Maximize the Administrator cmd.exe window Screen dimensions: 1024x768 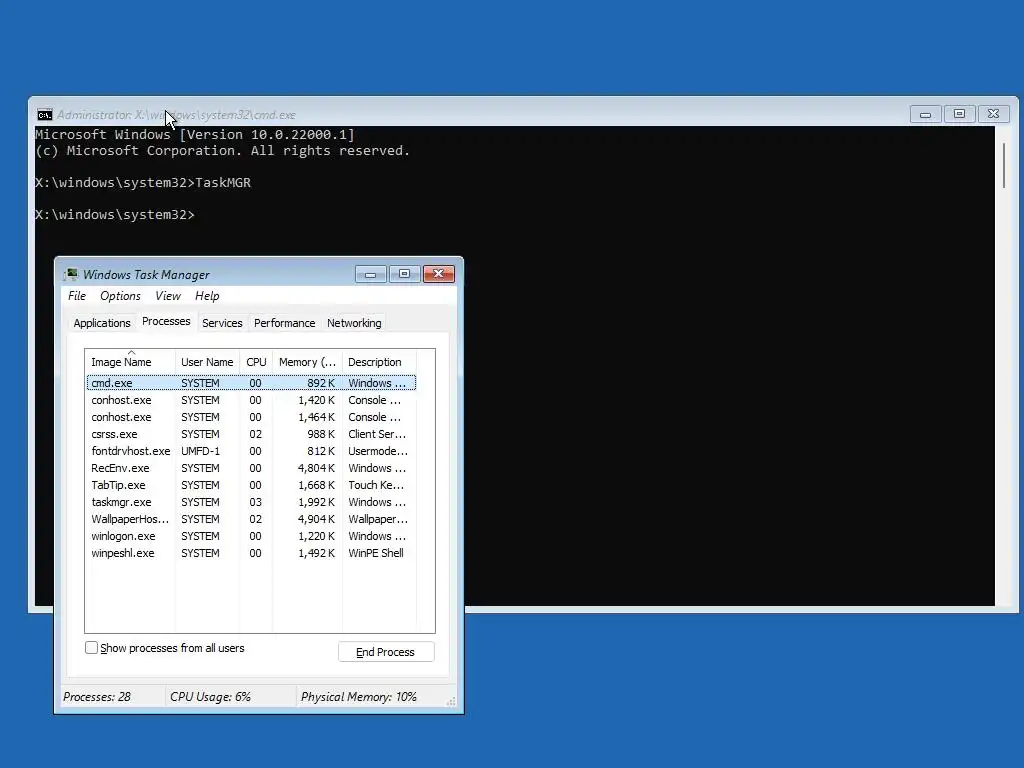pyautogui.click(x=959, y=114)
